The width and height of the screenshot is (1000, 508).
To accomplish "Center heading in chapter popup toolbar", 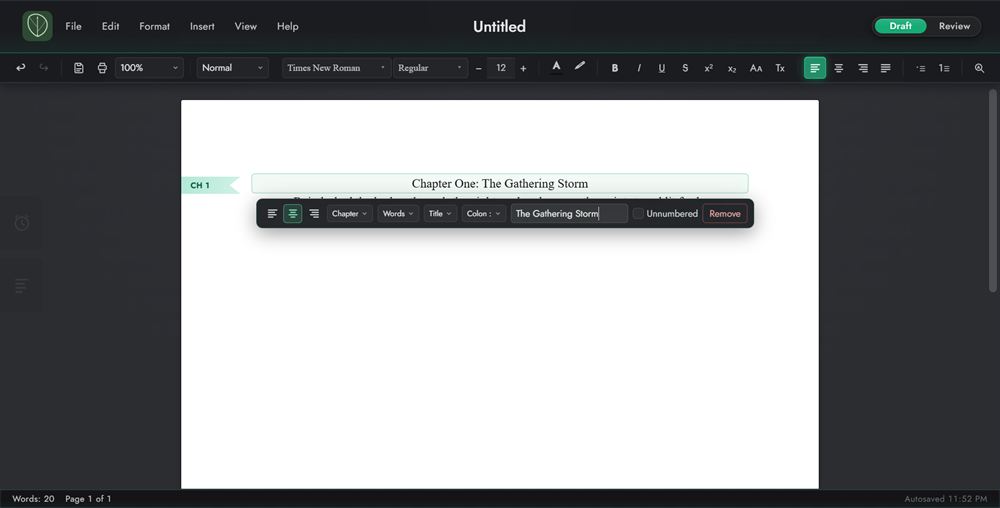I will tap(293, 214).
